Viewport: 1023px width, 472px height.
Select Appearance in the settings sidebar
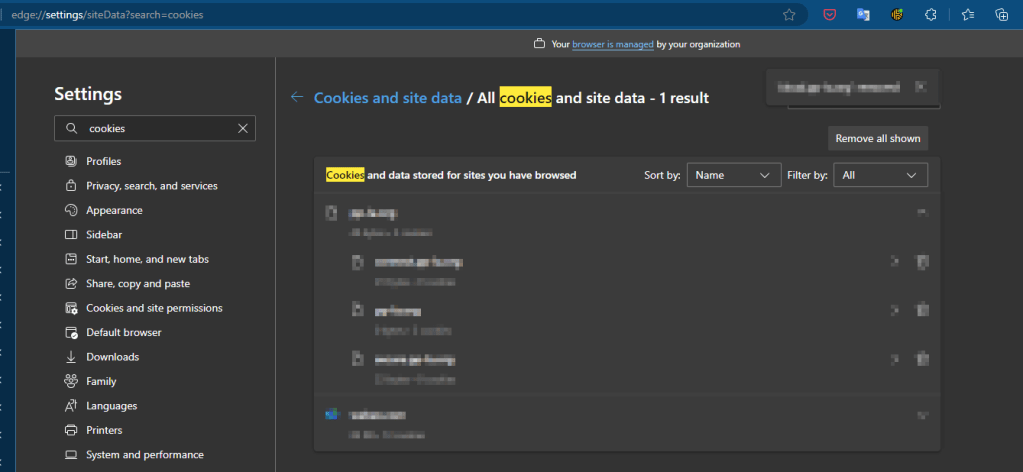pyautogui.click(x=114, y=210)
